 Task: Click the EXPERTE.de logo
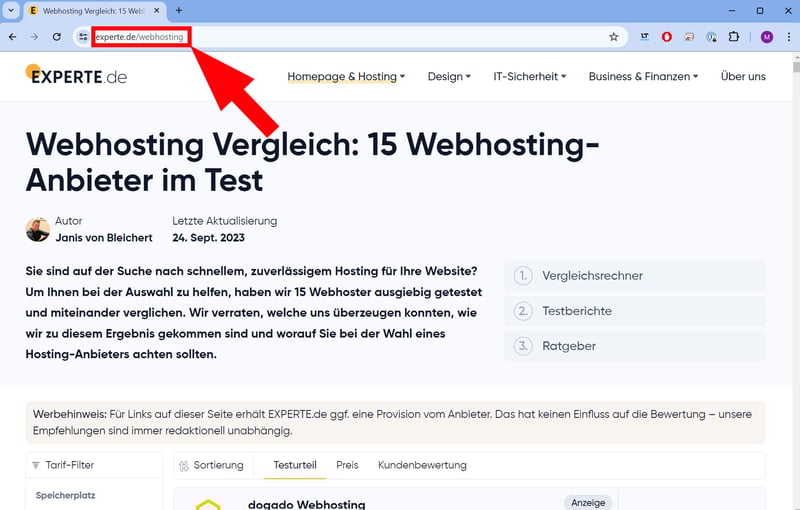pyautogui.click(x=77, y=75)
